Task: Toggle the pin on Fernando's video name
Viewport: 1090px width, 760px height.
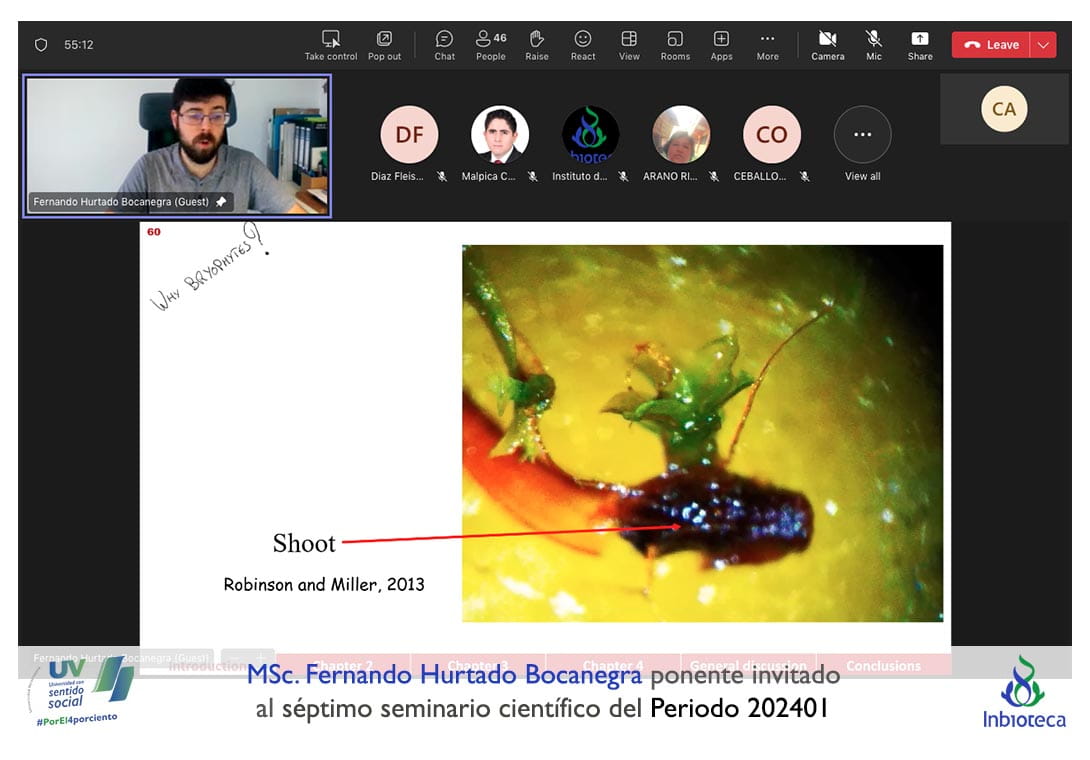Action: [x=221, y=202]
